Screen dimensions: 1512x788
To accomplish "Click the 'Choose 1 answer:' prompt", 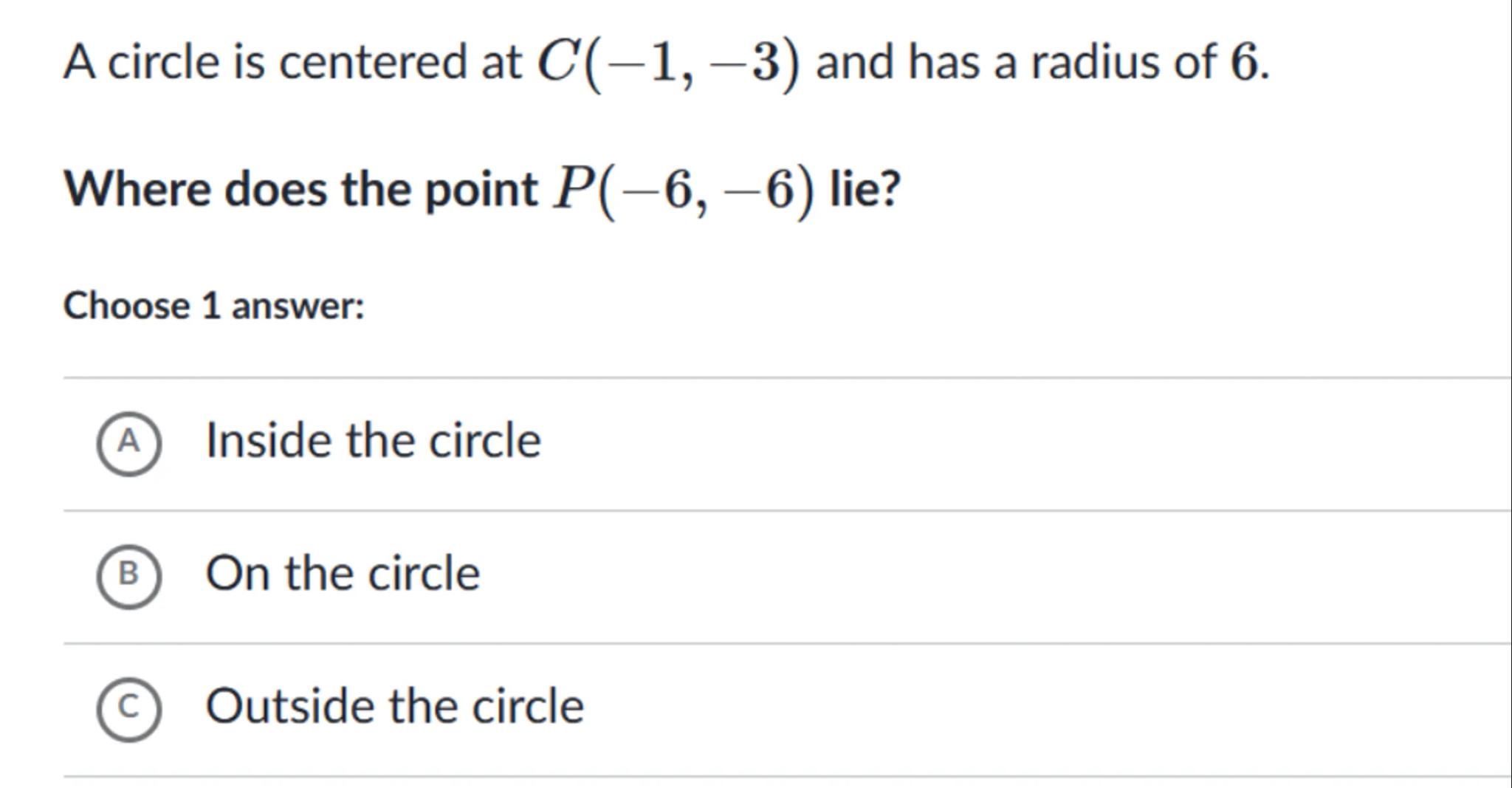I will pos(214,306).
